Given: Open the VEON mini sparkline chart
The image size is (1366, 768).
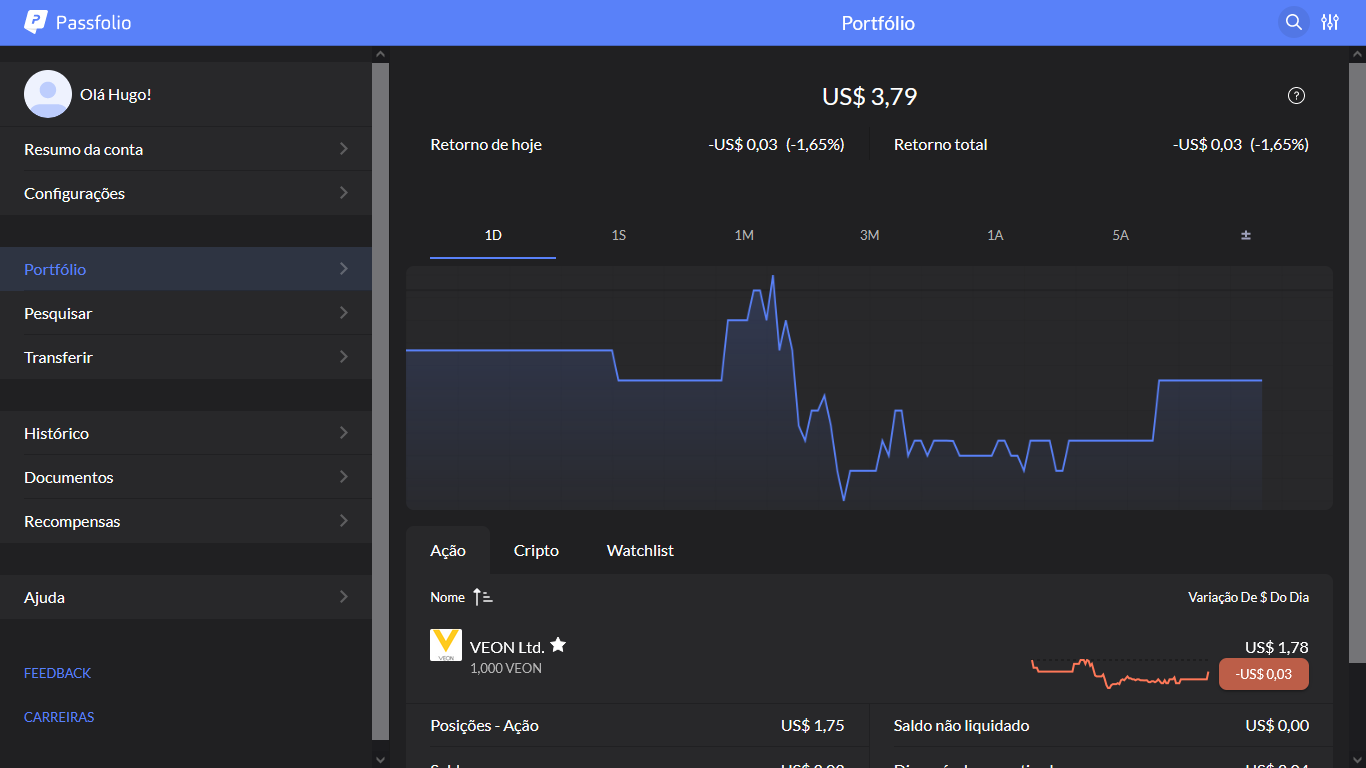Looking at the screenshot, I should pos(1120,673).
